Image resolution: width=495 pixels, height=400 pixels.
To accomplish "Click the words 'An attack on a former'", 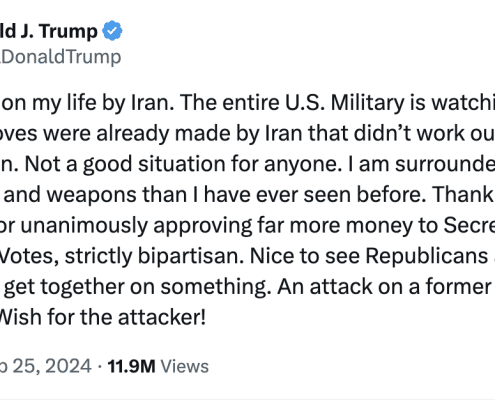I will (384, 287).
